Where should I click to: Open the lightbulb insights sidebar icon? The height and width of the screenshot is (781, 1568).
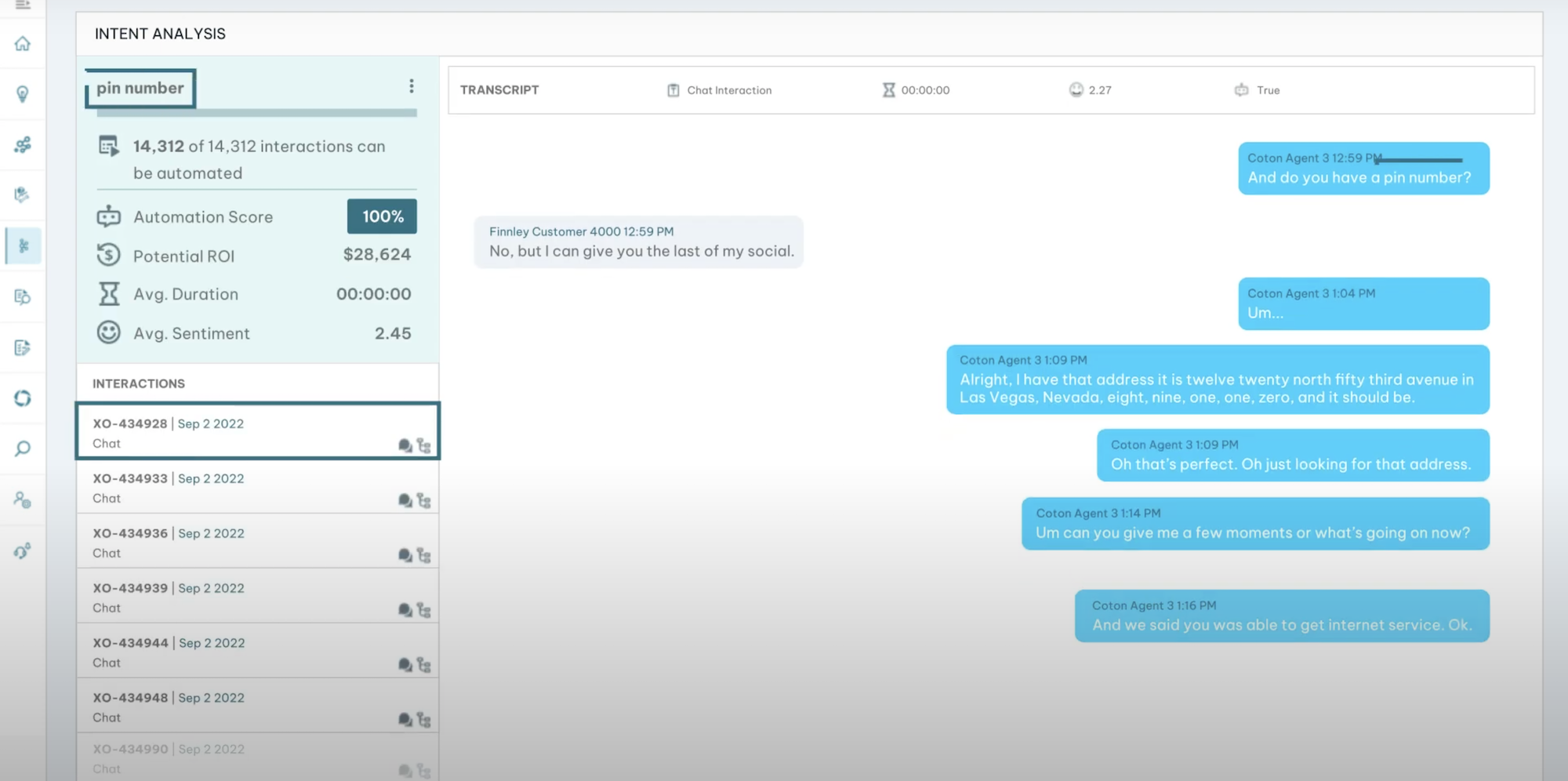pyautogui.click(x=23, y=94)
